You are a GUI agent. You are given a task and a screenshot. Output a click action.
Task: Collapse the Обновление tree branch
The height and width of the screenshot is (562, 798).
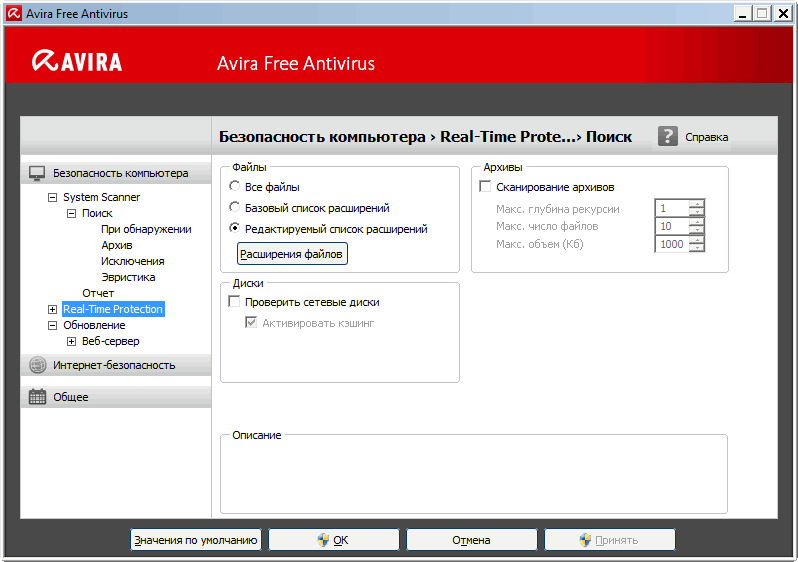pyautogui.click(x=53, y=326)
